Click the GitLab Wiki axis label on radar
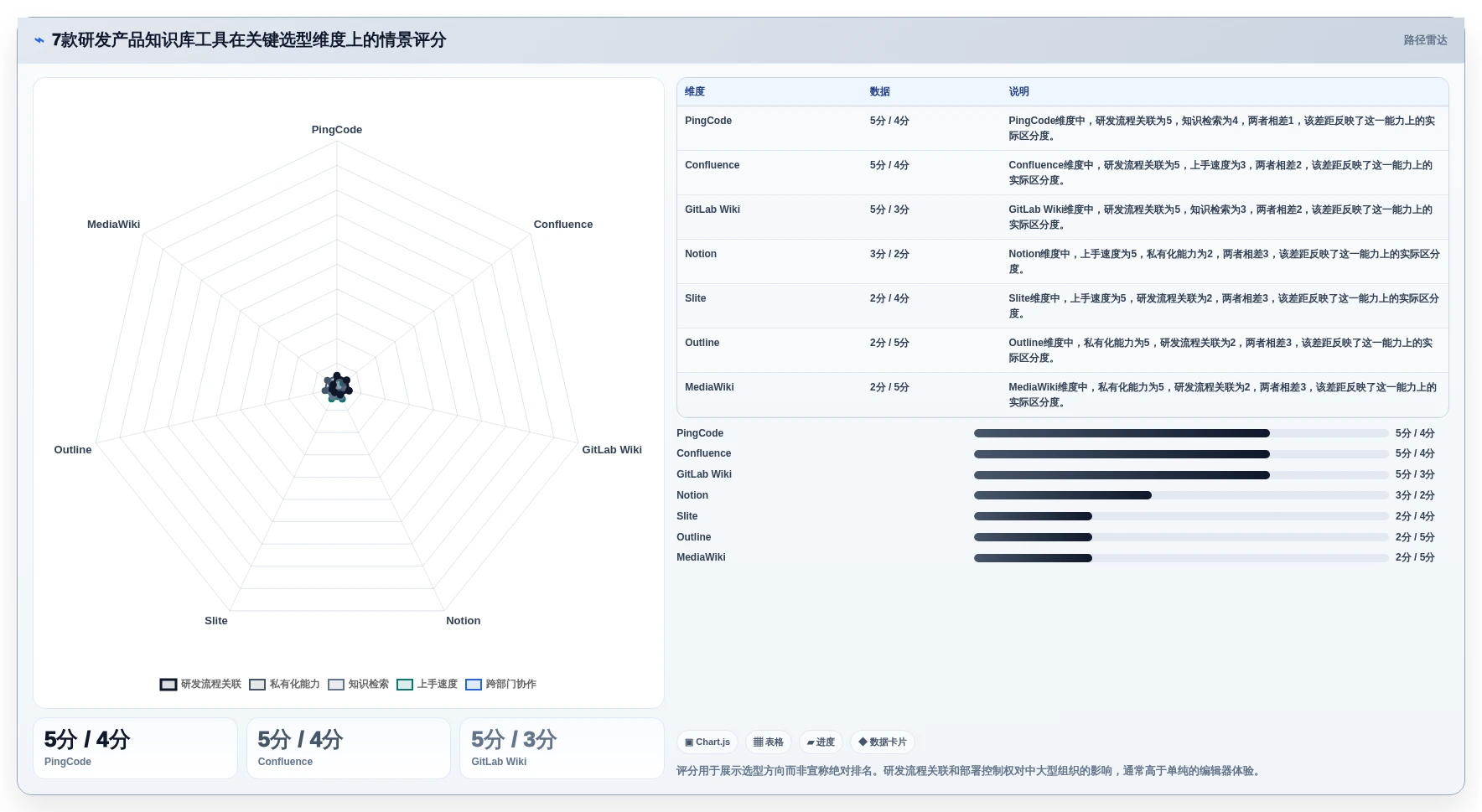Image resolution: width=1482 pixels, height=812 pixels. 612,450
